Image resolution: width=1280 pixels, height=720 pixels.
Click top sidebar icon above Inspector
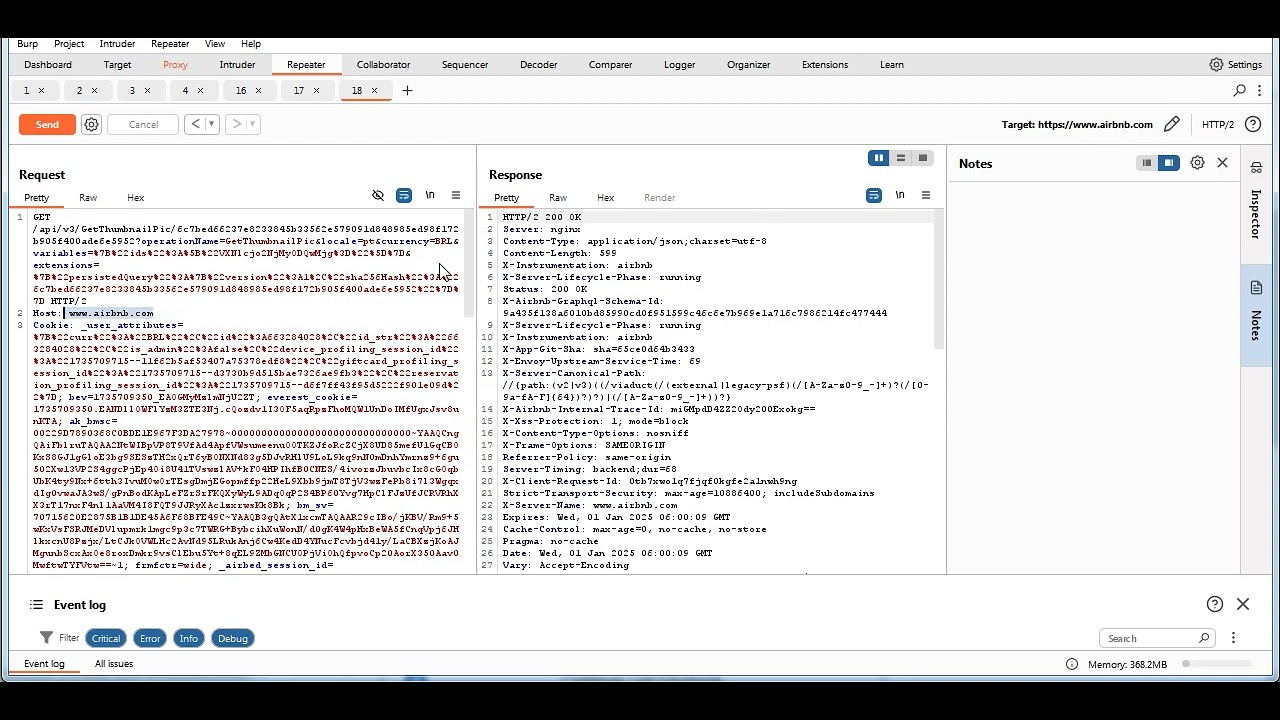(x=1256, y=167)
